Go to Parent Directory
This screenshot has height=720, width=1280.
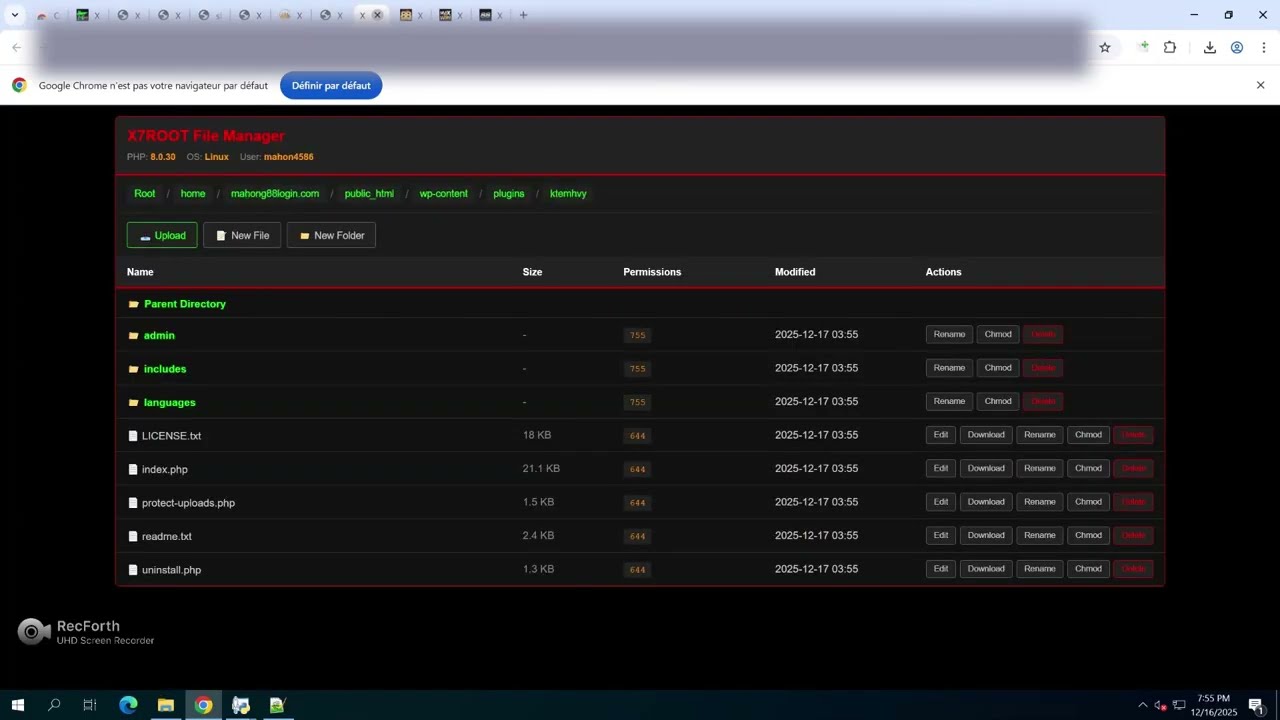point(185,304)
